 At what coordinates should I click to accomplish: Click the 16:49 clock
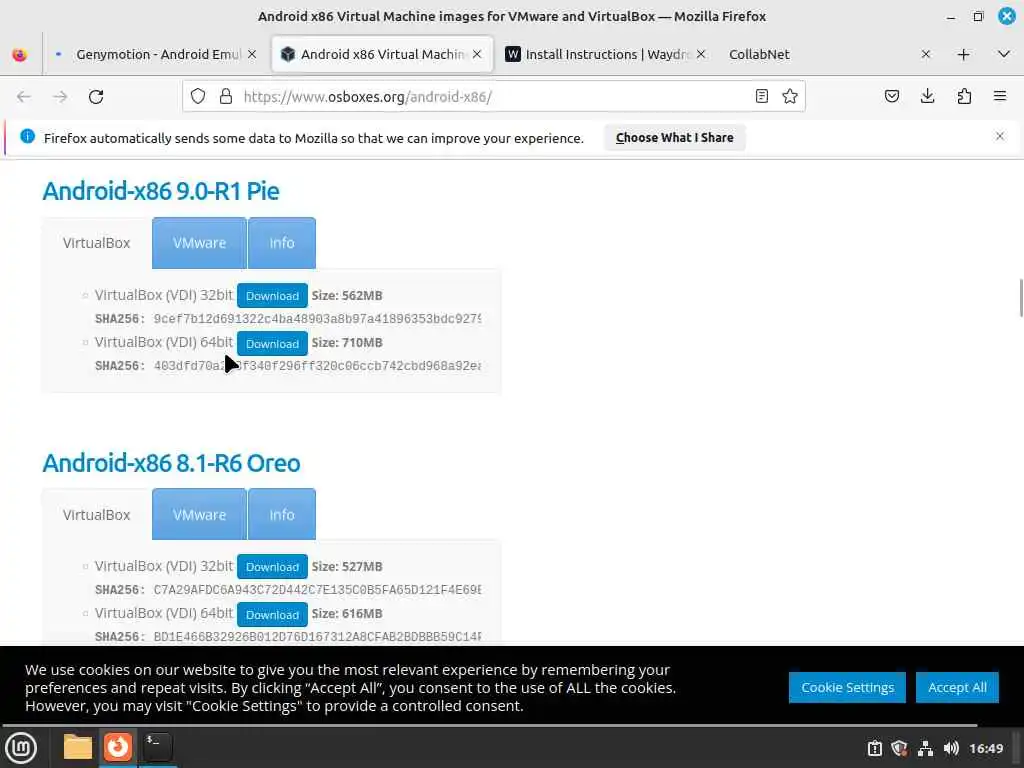986,748
